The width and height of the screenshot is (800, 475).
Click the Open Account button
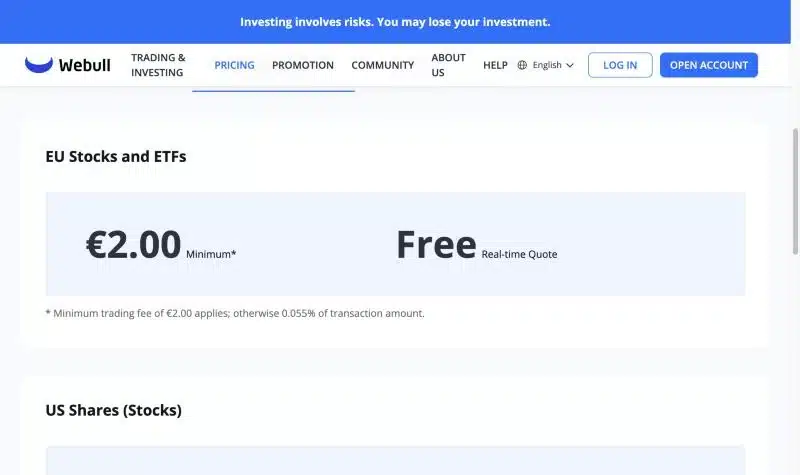pyautogui.click(x=709, y=65)
